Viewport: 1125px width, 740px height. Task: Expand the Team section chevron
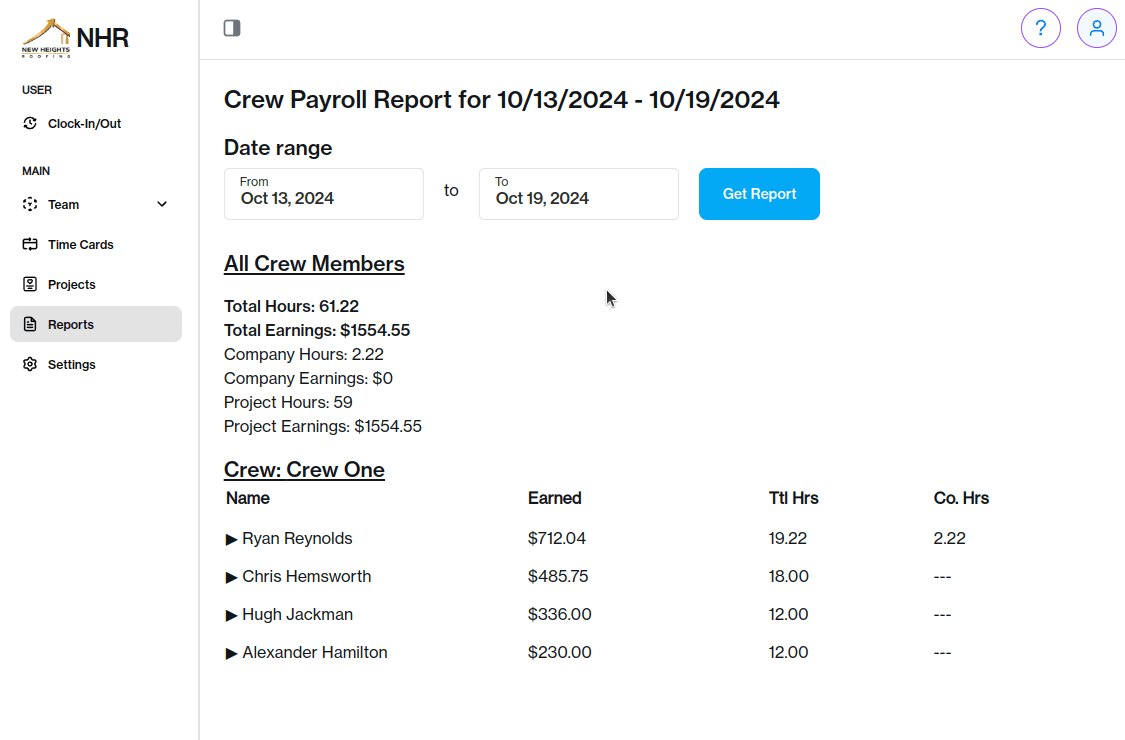coord(161,203)
